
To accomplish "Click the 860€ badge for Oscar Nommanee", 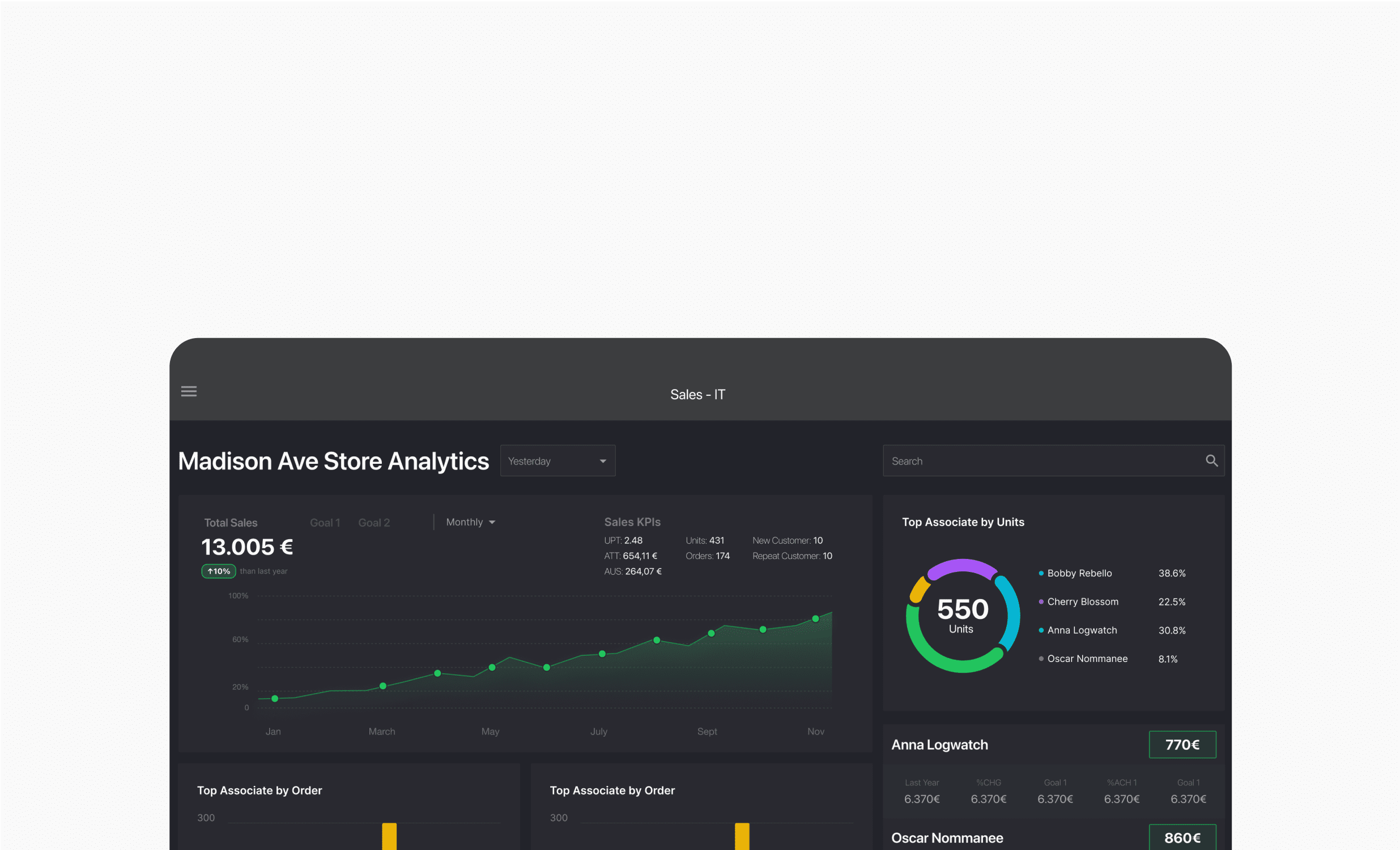I will click(x=1182, y=838).
